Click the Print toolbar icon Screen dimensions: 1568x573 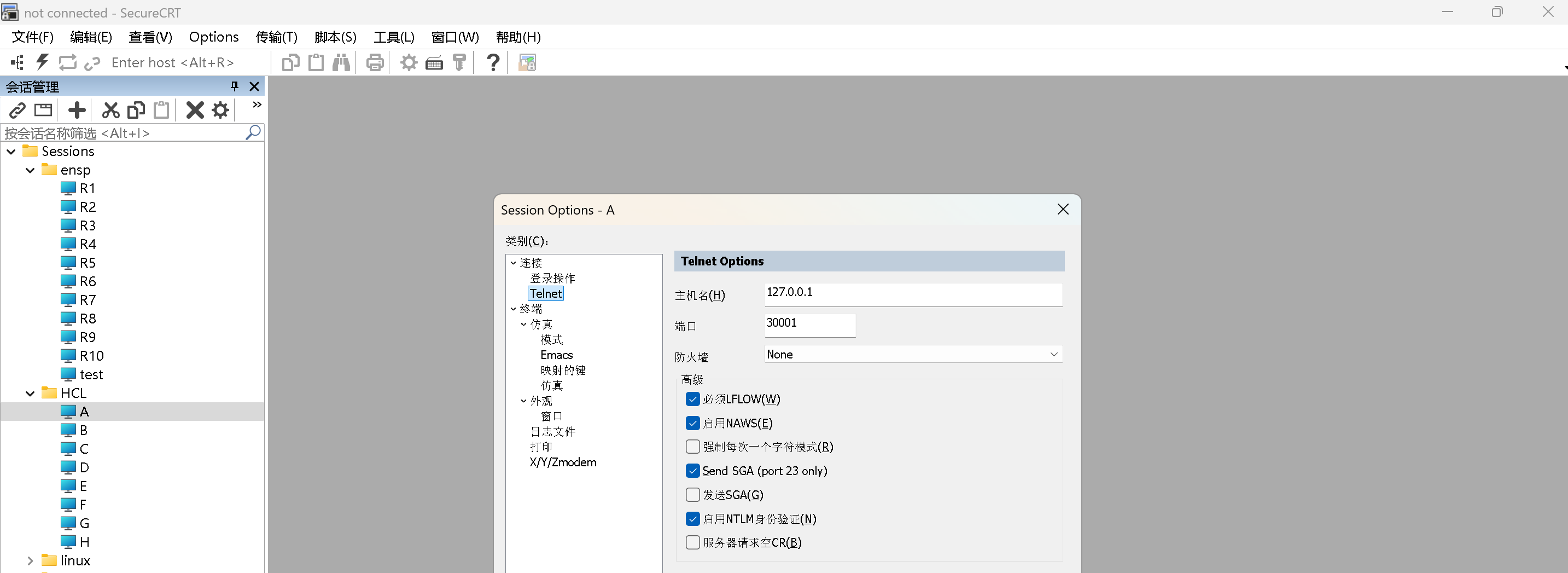[375, 62]
